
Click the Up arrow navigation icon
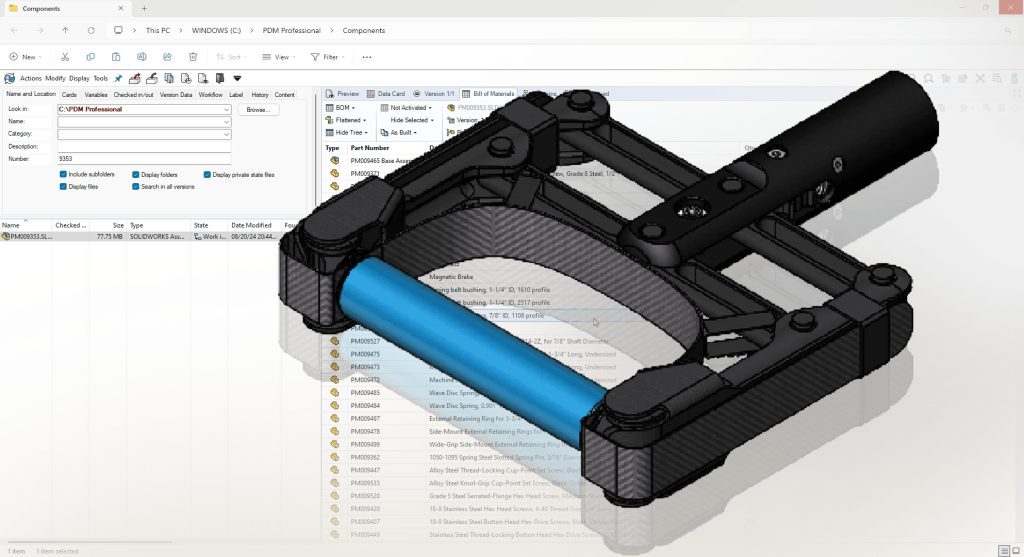pyautogui.click(x=65, y=30)
